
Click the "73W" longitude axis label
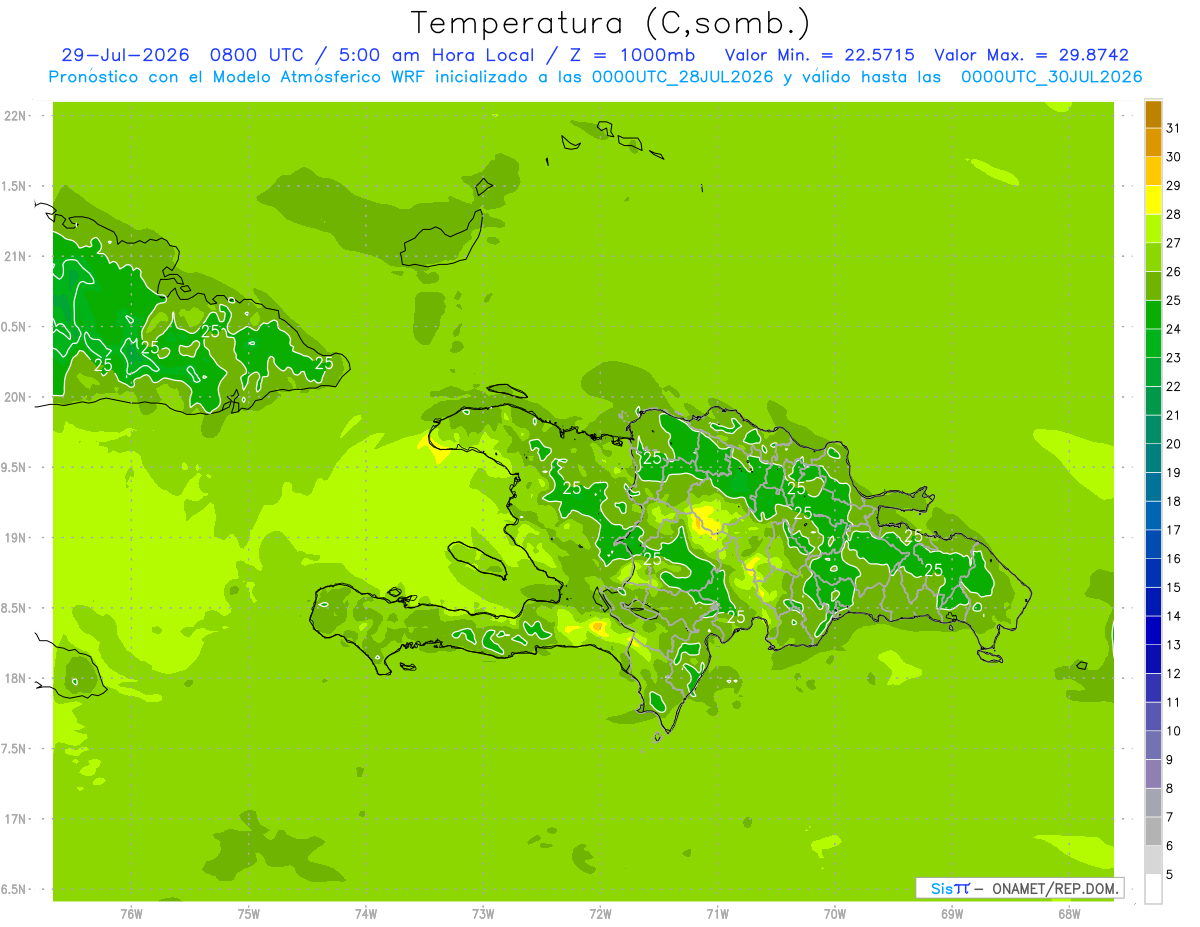click(x=483, y=913)
